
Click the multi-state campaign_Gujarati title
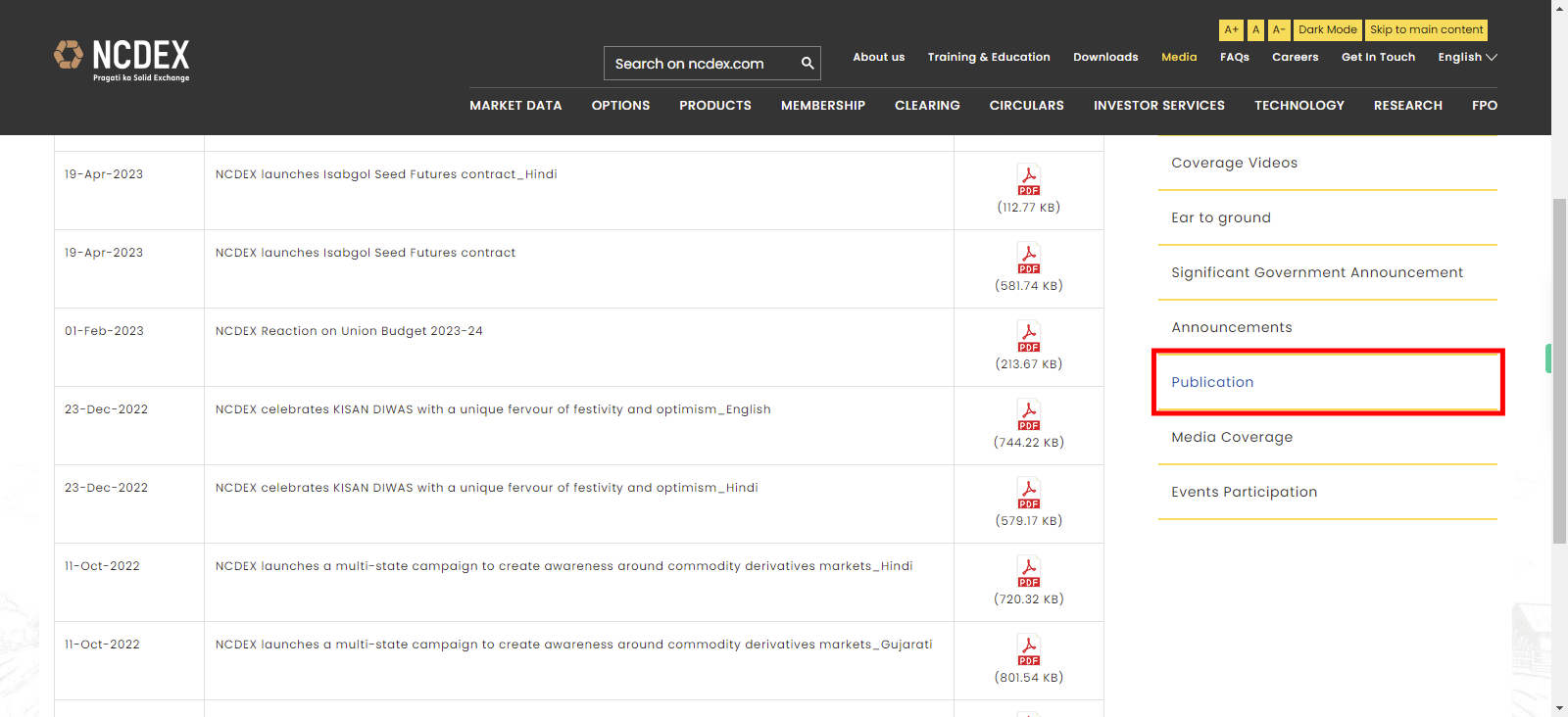tap(573, 645)
